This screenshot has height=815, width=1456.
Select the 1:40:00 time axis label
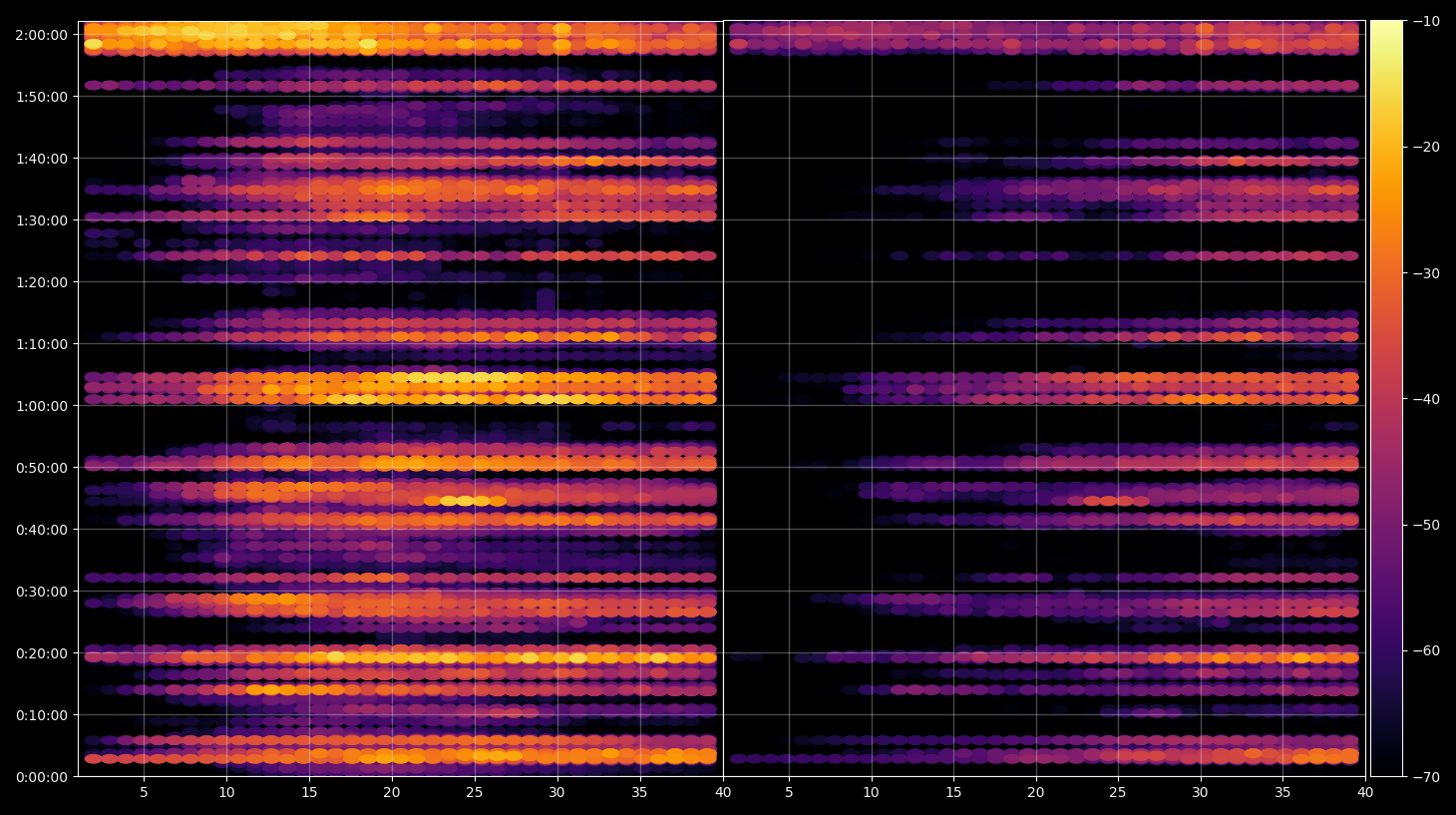pyautogui.click(x=41, y=159)
